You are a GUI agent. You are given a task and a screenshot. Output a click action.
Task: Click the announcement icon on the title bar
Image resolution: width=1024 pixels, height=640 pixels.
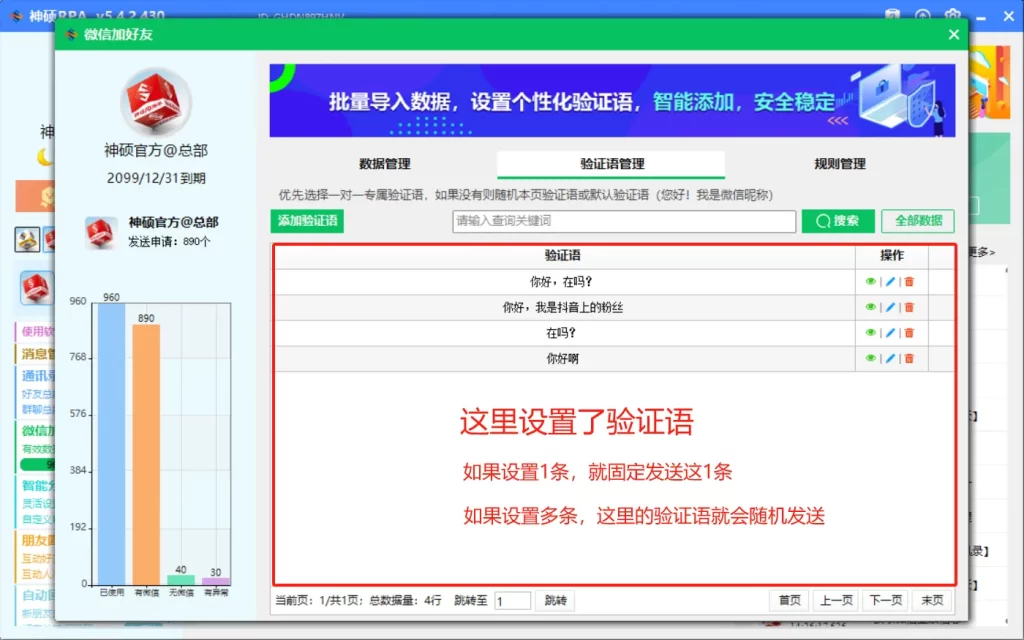point(893,15)
